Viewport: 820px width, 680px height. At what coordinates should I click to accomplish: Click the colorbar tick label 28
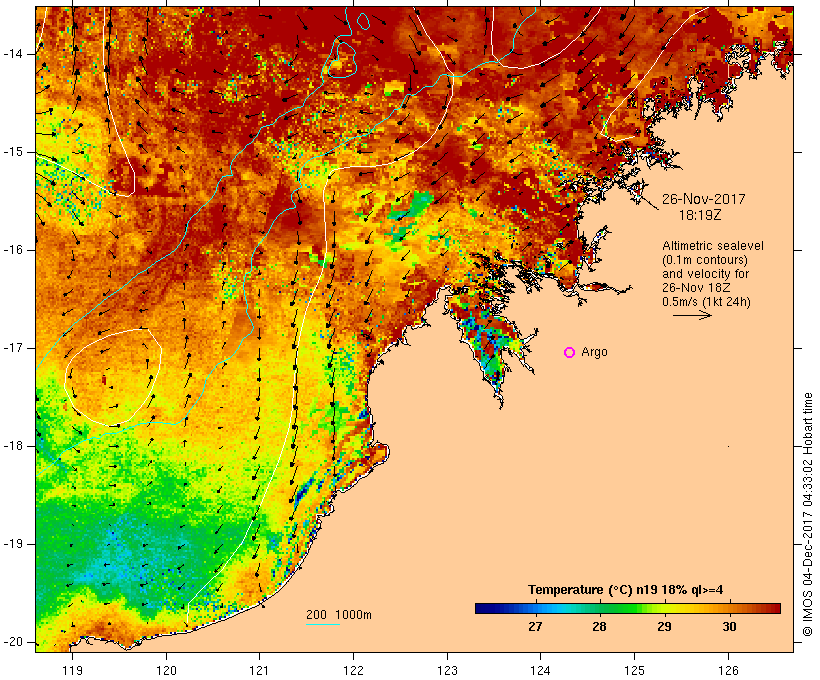click(599, 626)
